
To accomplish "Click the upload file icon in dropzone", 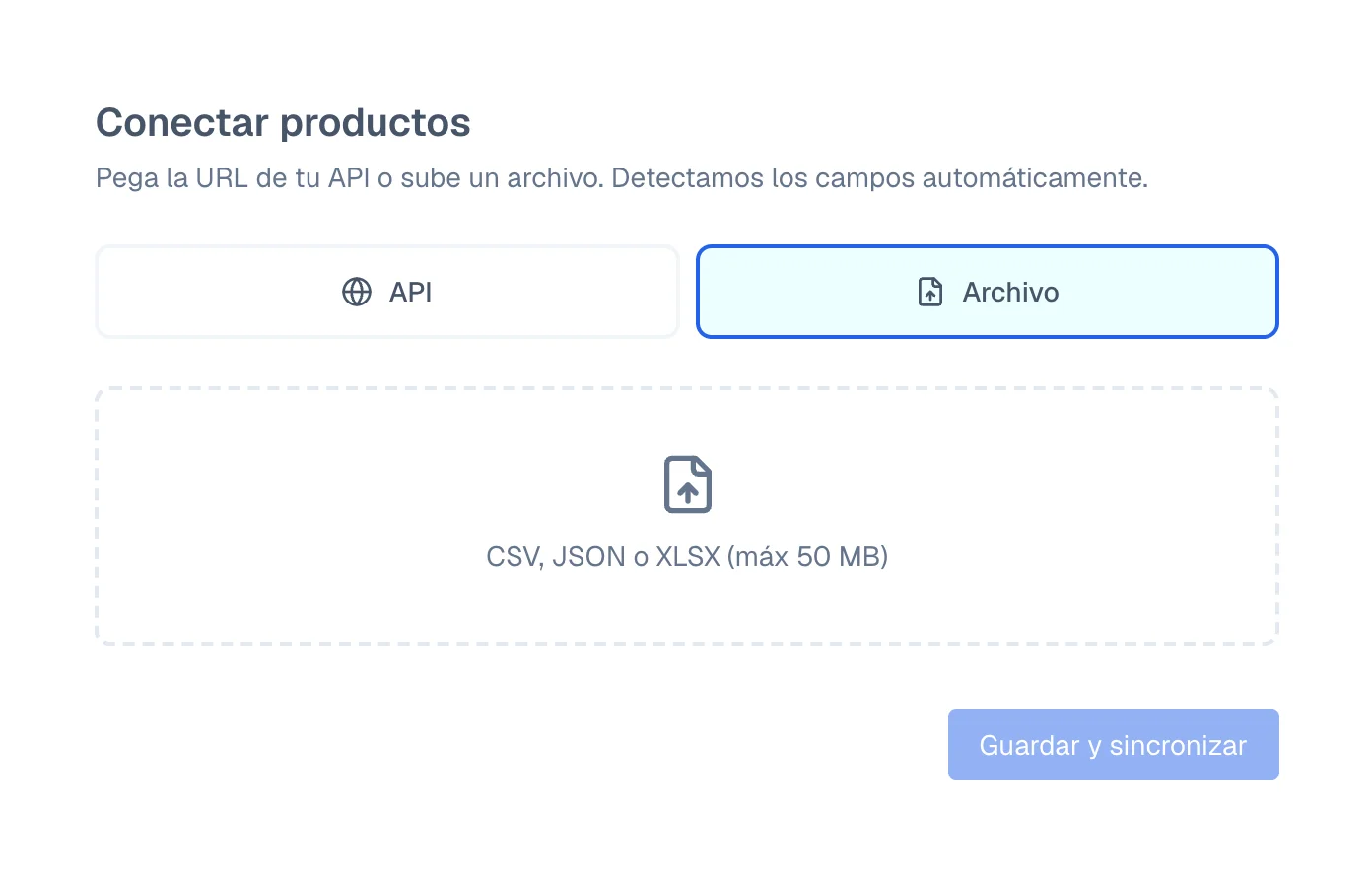I will click(x=688, y=485).
